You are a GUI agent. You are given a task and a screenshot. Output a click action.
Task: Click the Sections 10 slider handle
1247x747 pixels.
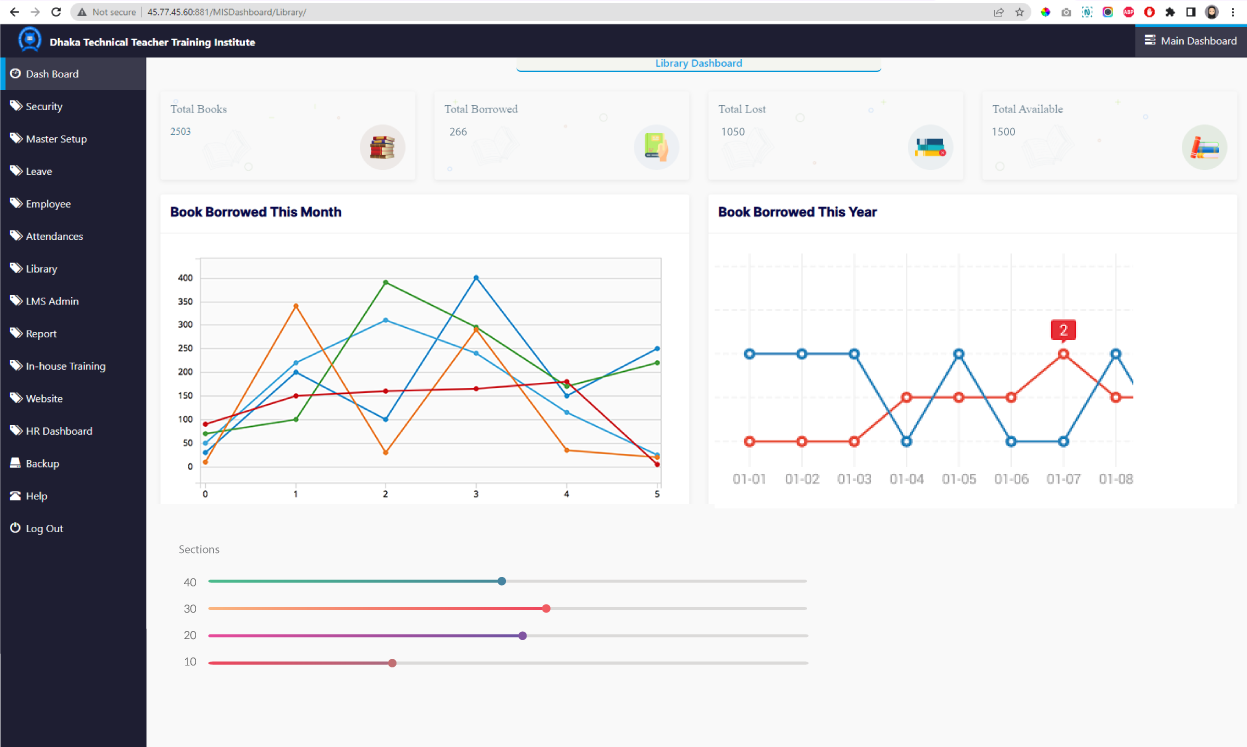click(392, 663)
